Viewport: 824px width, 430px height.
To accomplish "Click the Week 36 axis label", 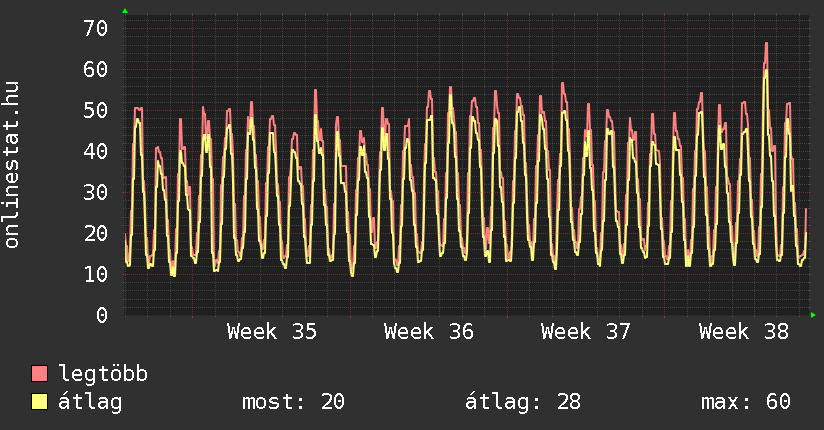I will [429, 332].
